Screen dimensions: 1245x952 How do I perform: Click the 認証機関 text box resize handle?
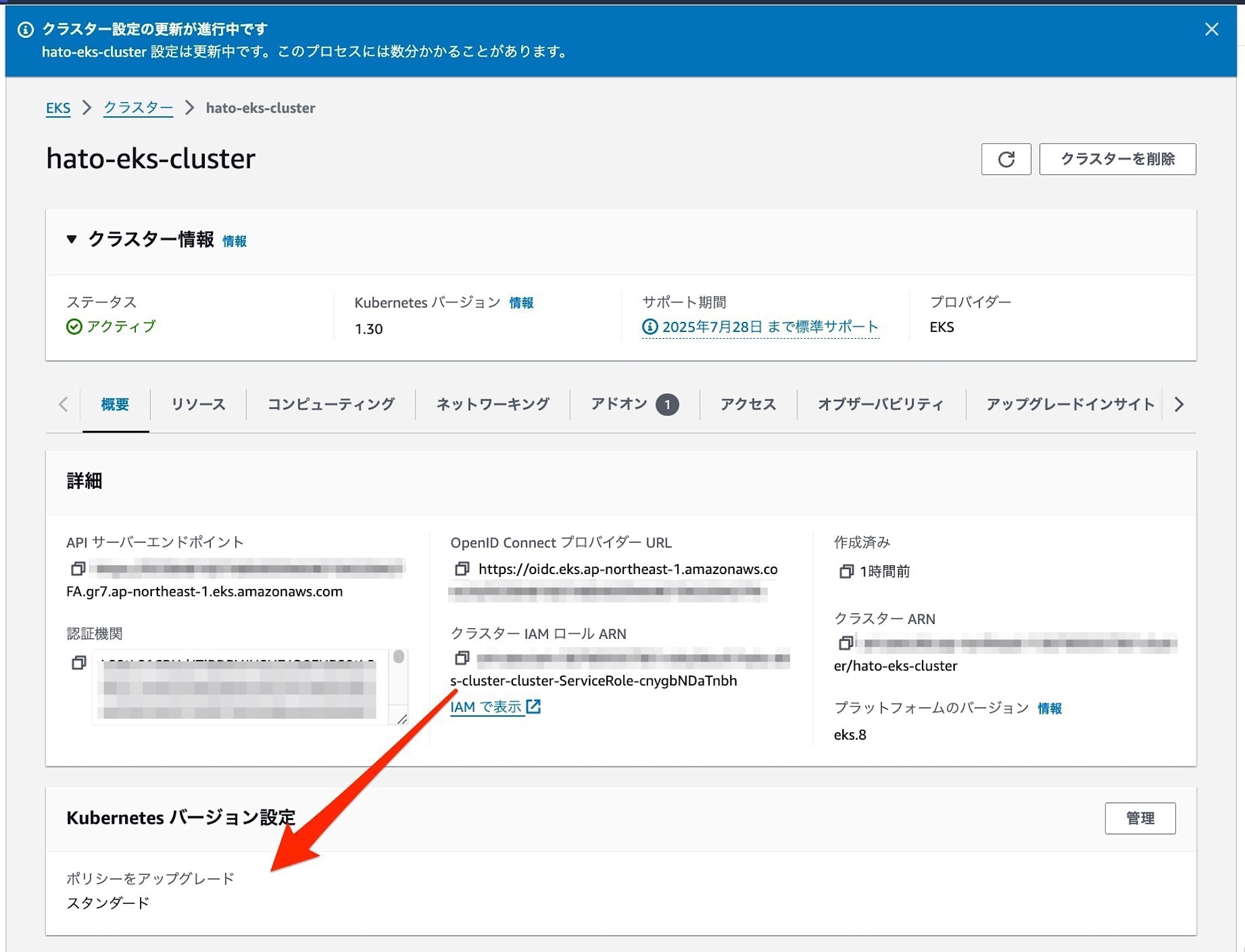[402, 719]
